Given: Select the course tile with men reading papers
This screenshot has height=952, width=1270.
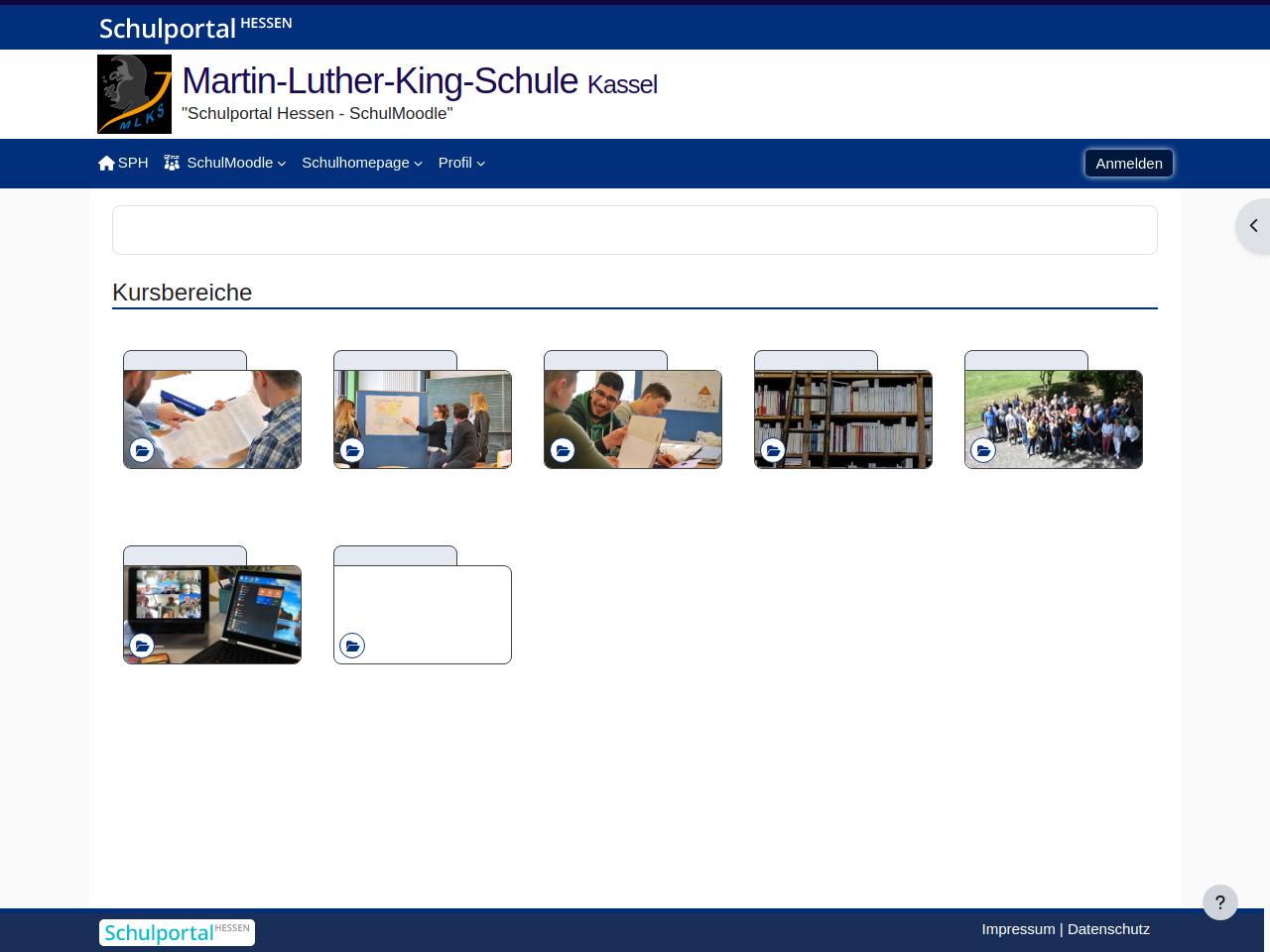Looking at the screenshot, I should pos(212,418).
